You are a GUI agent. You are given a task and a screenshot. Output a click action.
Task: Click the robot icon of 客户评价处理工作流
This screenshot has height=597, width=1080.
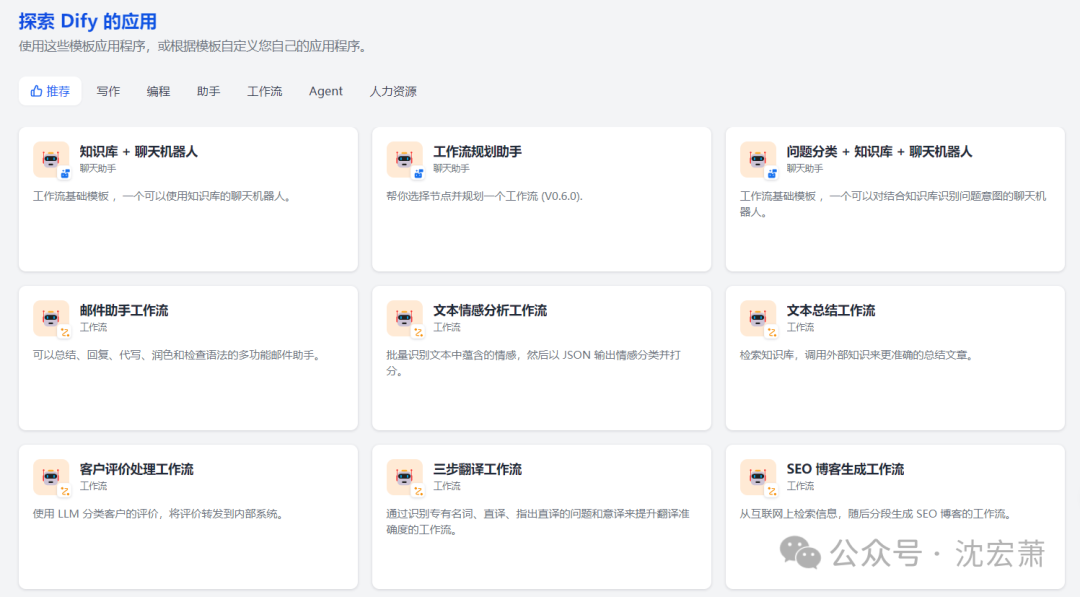click(51, 477)
